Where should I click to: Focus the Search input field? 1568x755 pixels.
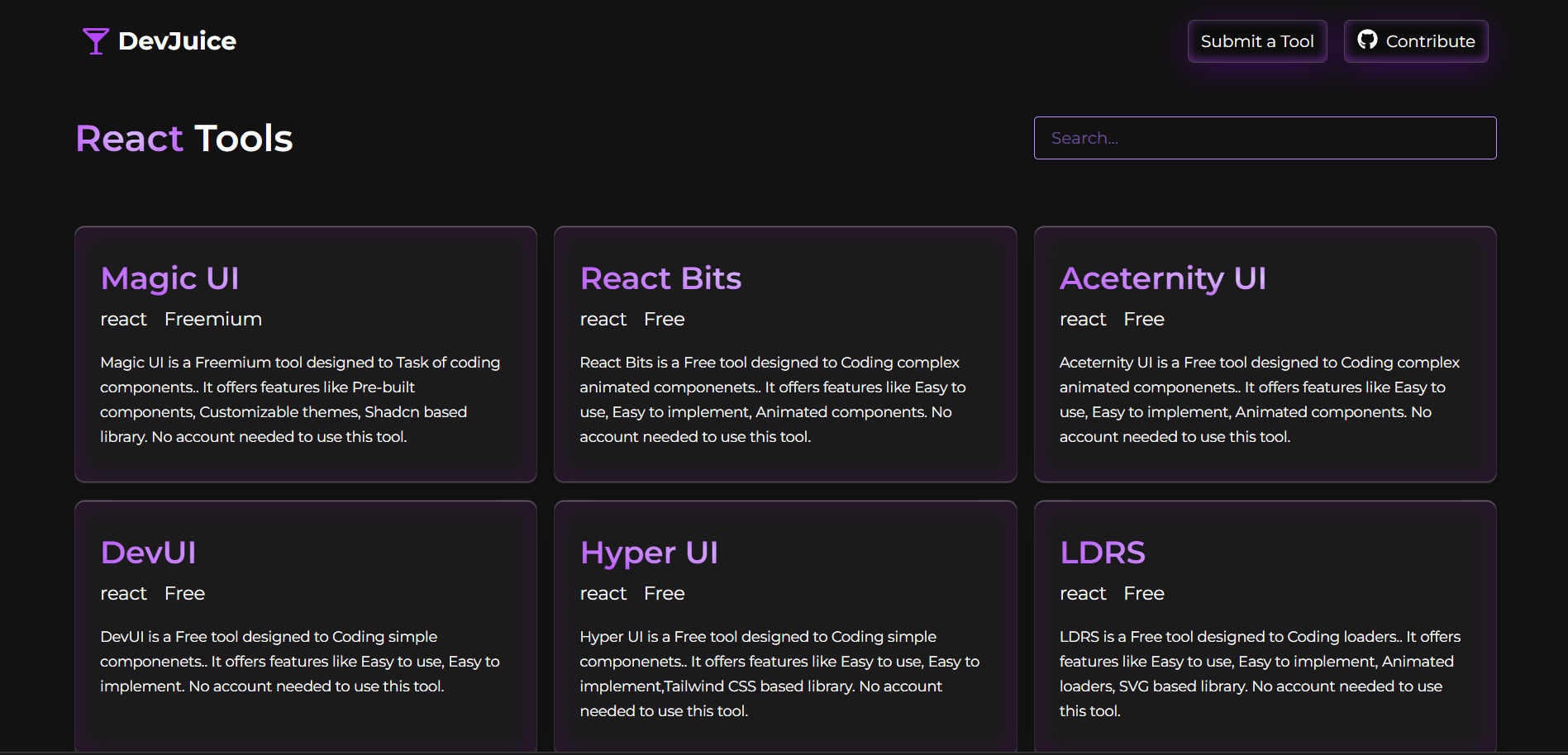1265,138
